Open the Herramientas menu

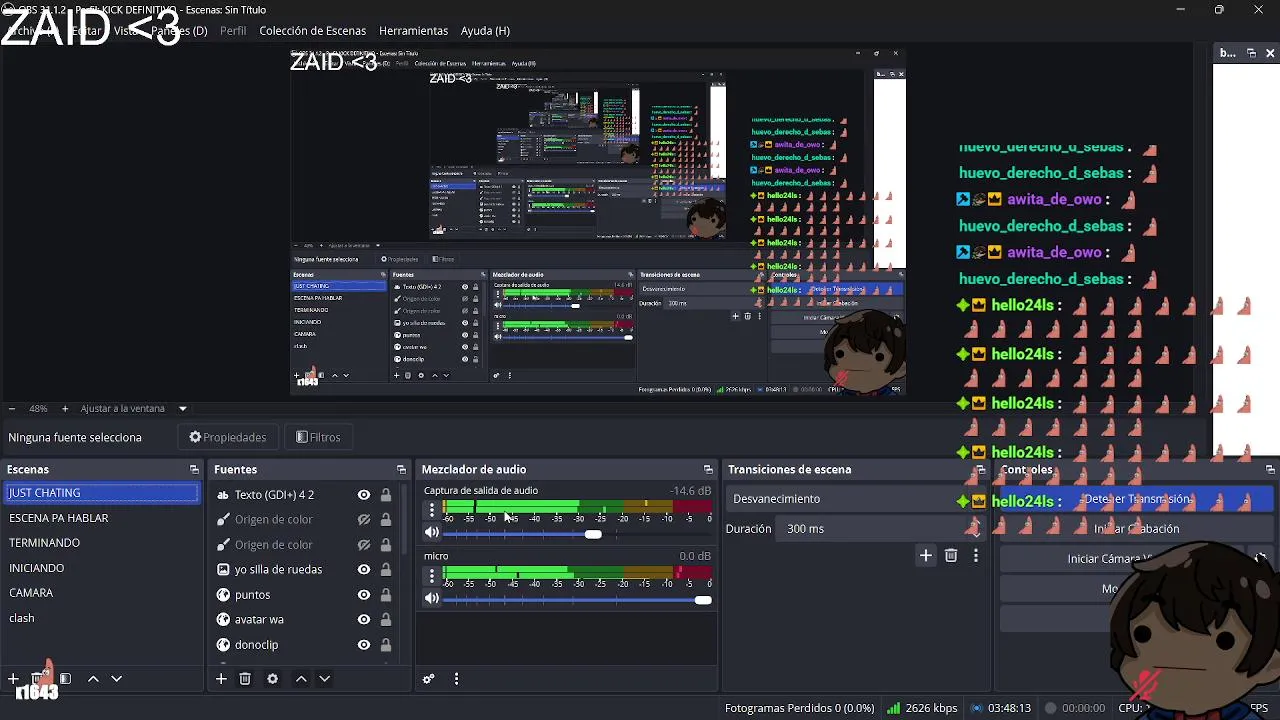pyautogui.click(x=413, y=31)
